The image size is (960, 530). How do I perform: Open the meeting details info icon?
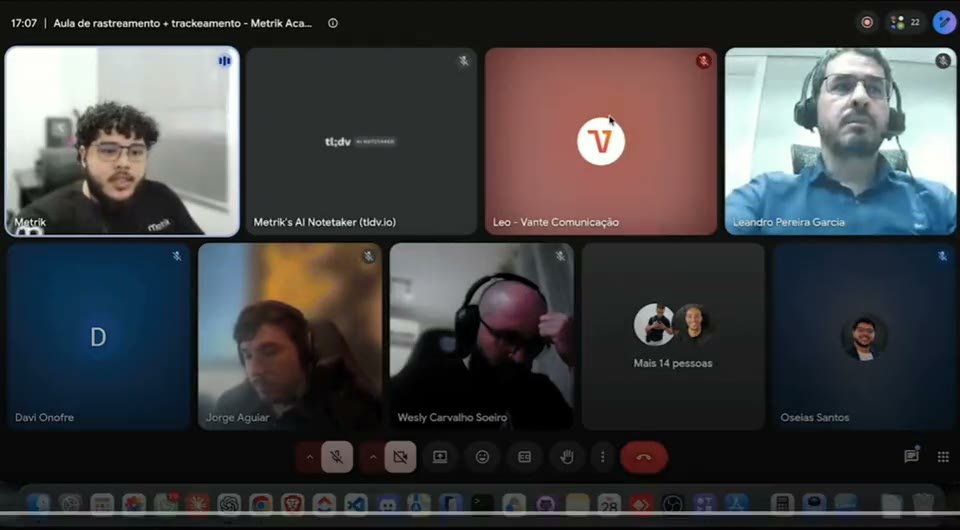coord(333,23)
